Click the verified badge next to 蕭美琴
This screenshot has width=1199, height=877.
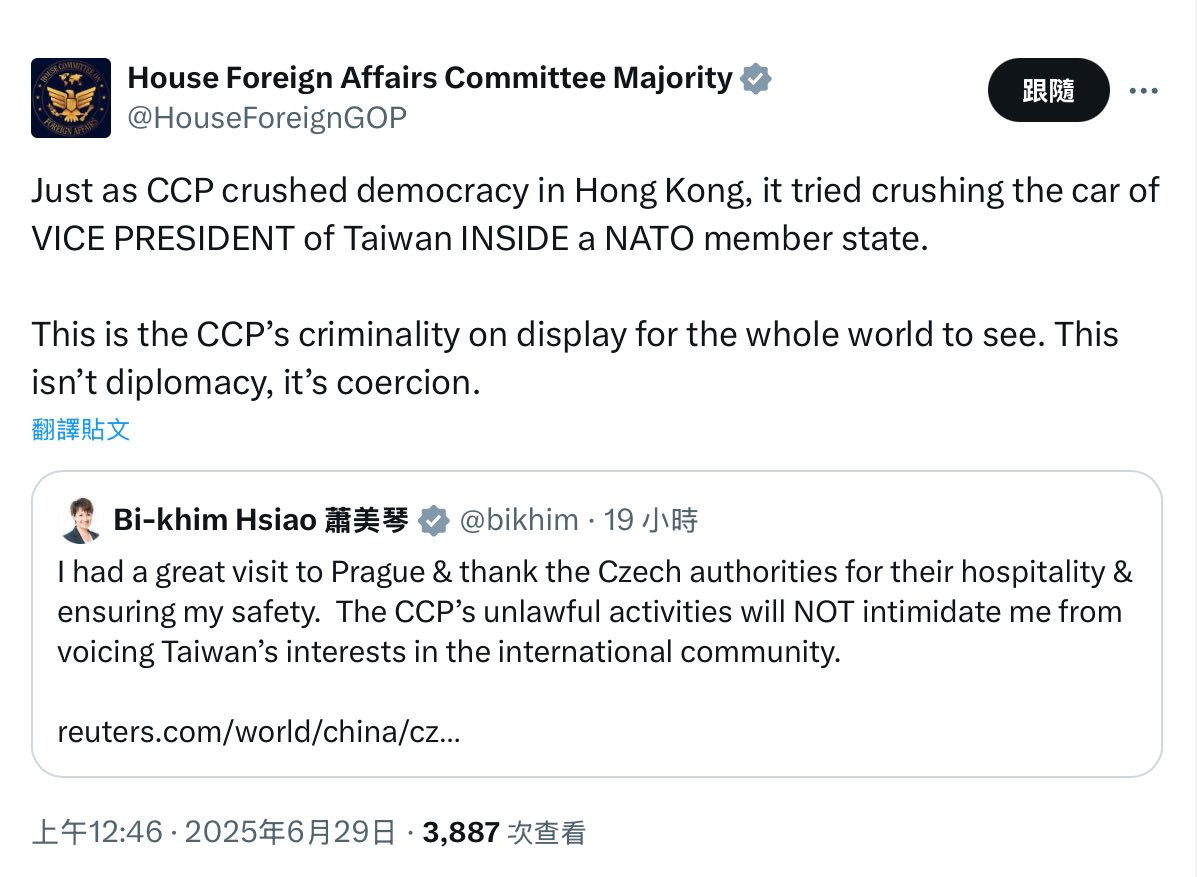[433, 520]
